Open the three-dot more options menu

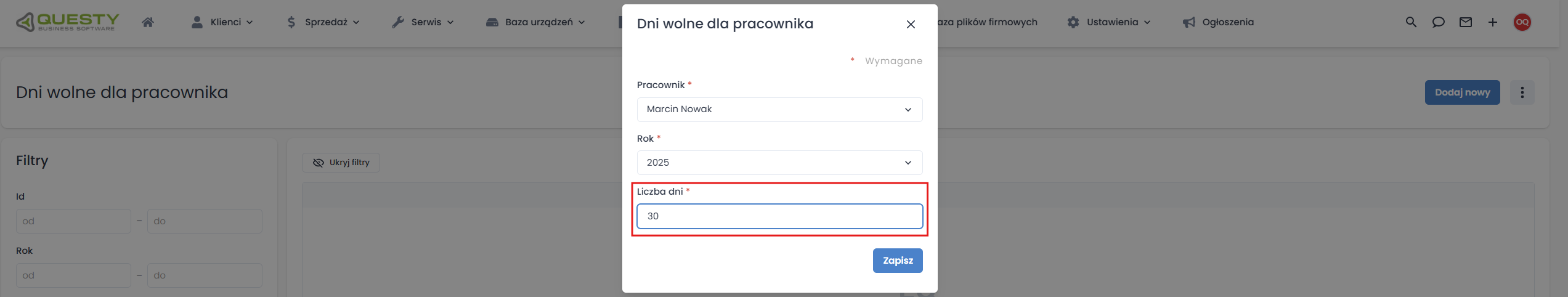click(1522, 92)
